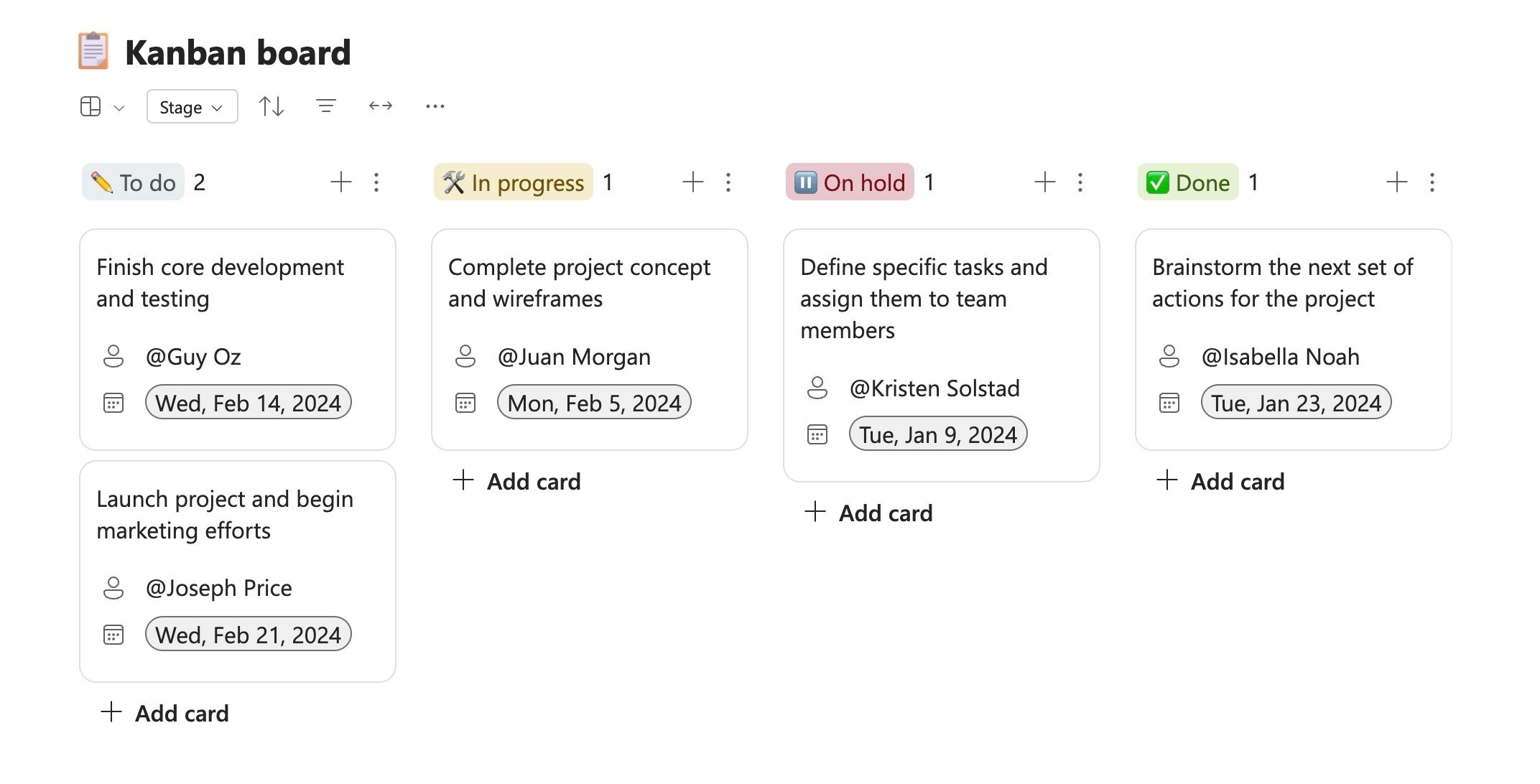Click the person icon on Juan Morgan's card
This screenshot has height=784, width=1540.
[x=466, y=356]
